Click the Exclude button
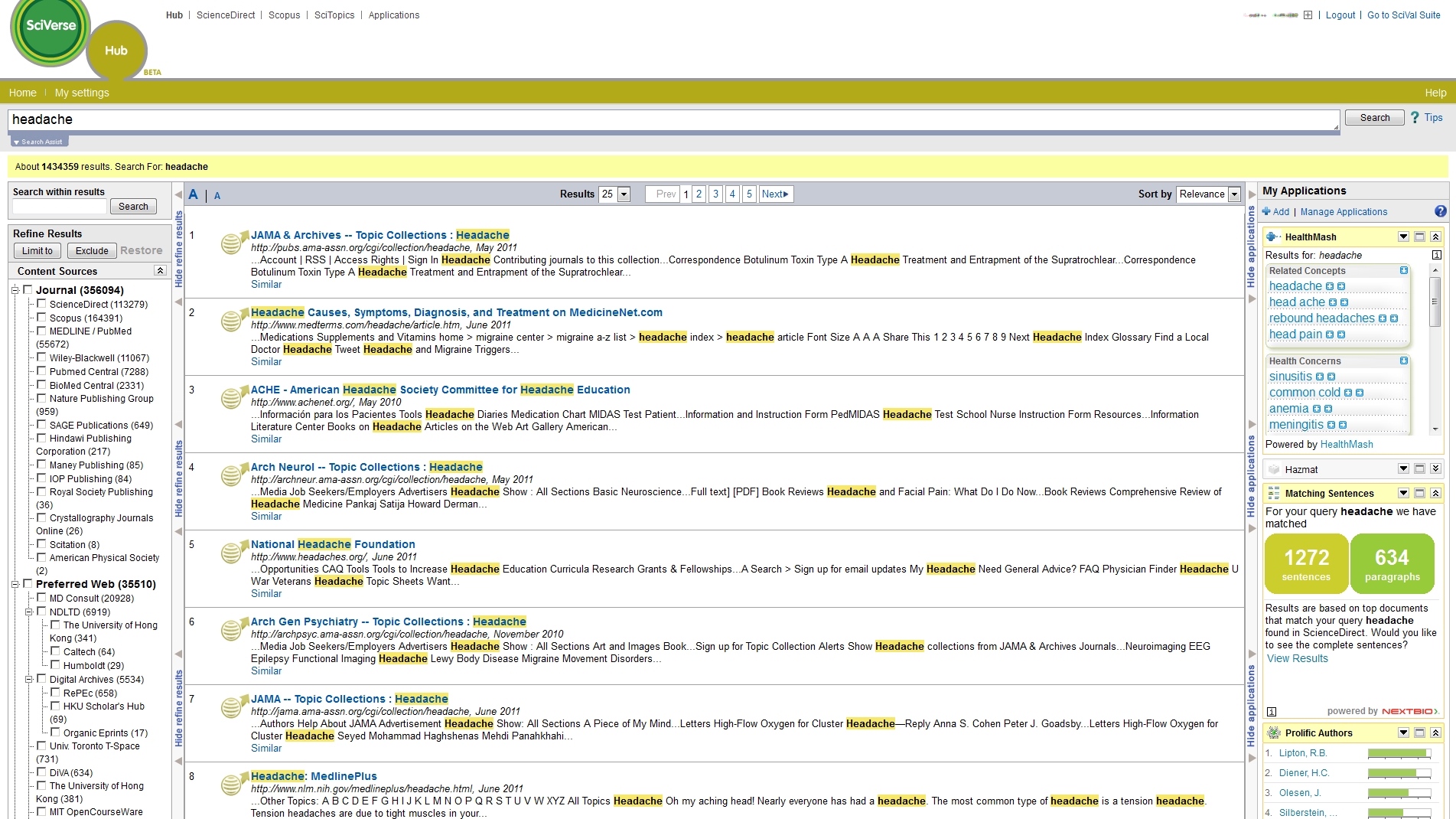 coord(92,250)
